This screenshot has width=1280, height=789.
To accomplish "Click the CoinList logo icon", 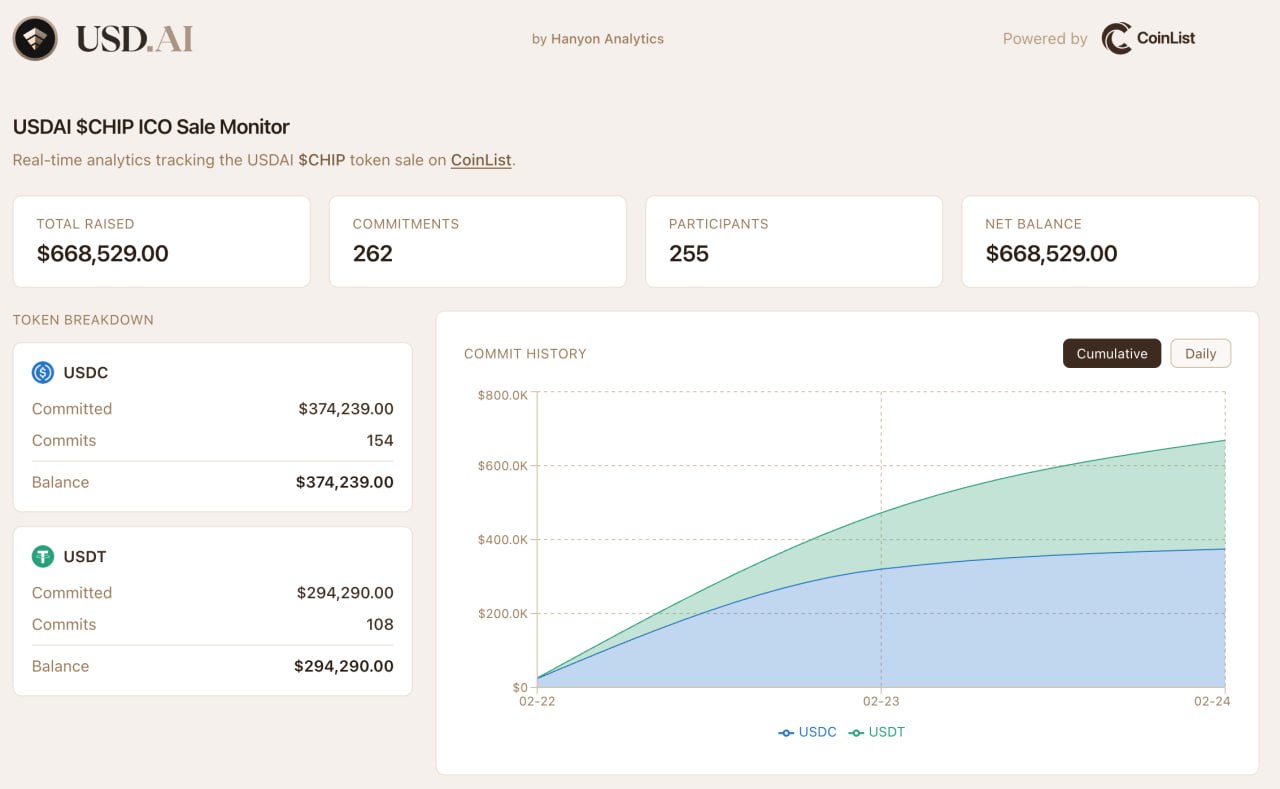I will (1116, 39).
